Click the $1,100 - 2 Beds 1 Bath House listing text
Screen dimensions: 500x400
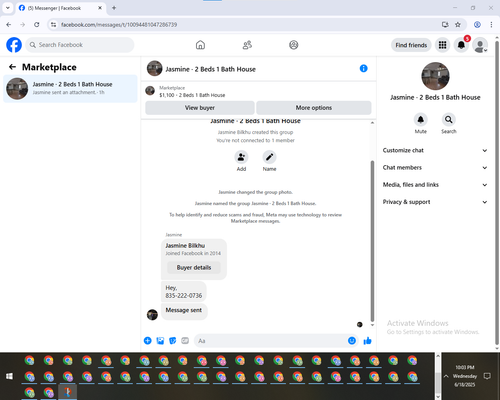pos(192,95)
